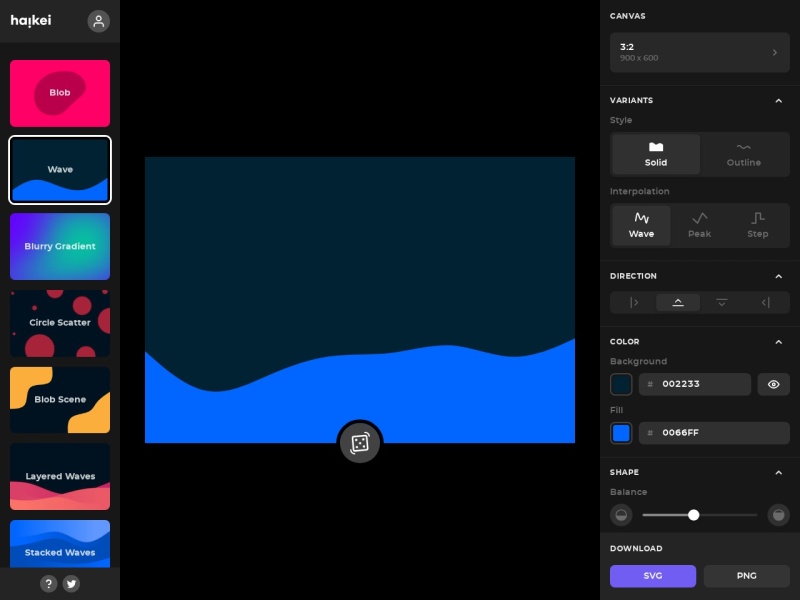Choose Wave interpolation
This screenshot has width=800, height=600.
[641, 226]
